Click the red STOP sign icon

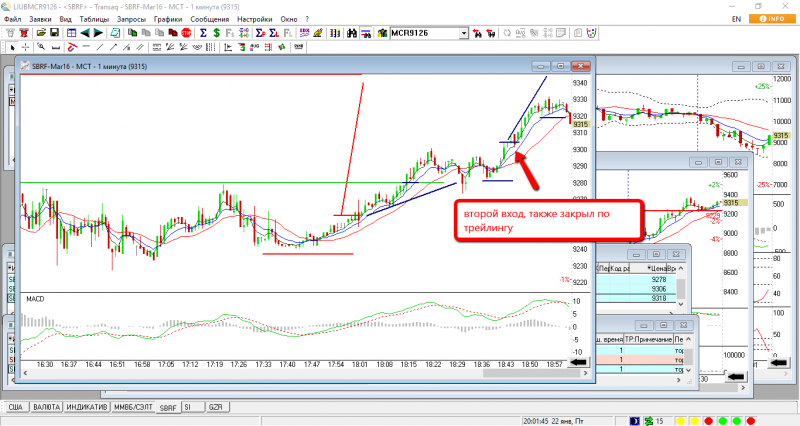(x=186, y=33)
